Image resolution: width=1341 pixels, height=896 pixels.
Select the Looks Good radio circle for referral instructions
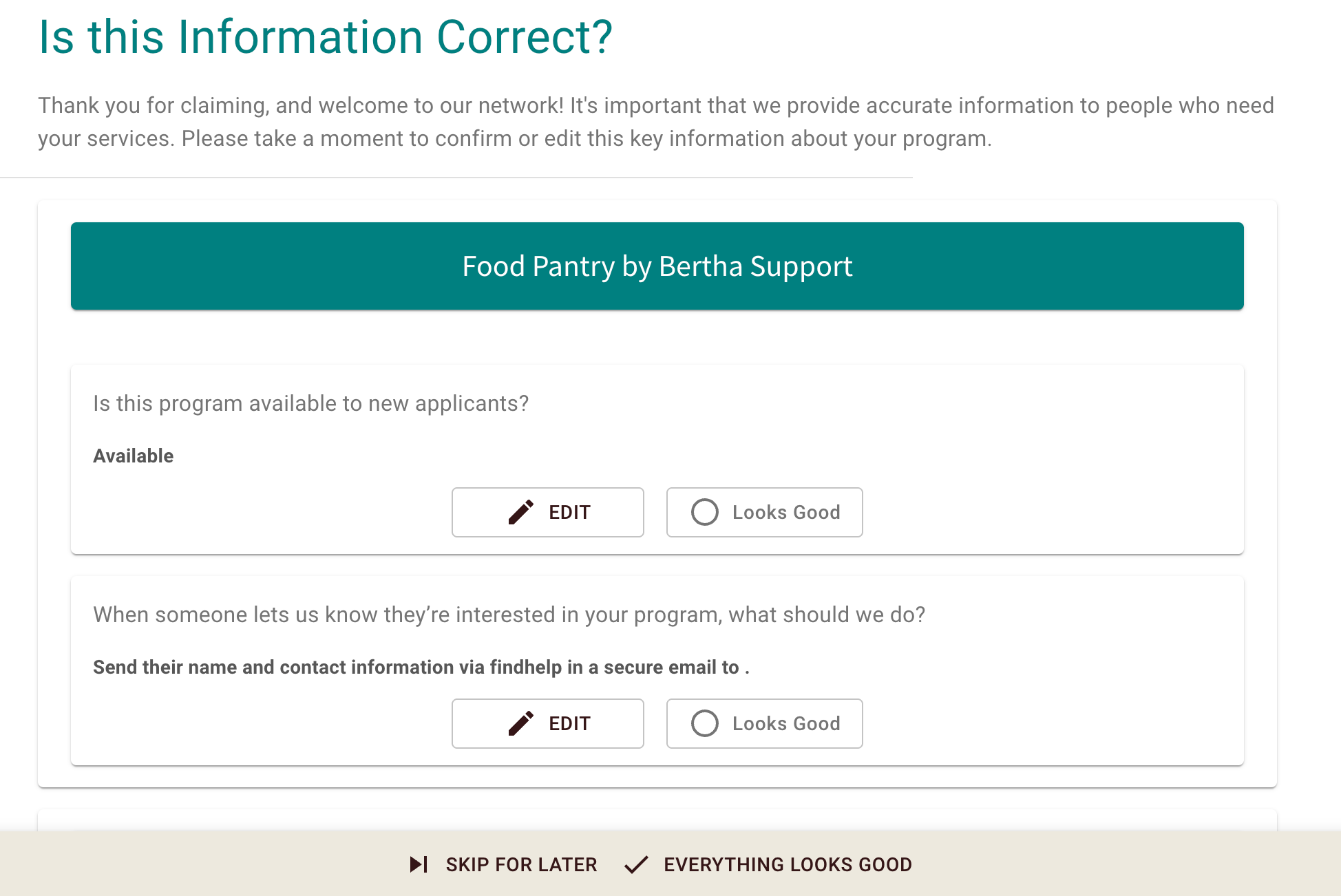705,723
